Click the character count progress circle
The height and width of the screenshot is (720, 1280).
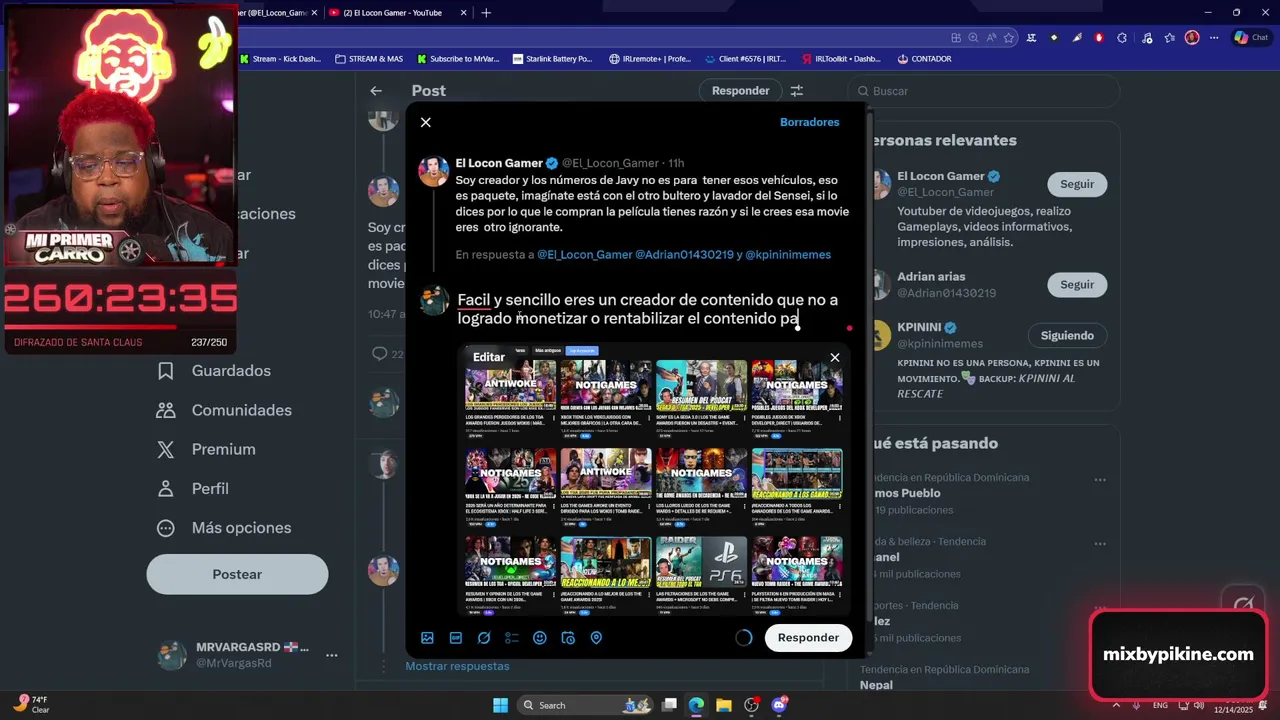pyautogui.click(x=743, y=638)
